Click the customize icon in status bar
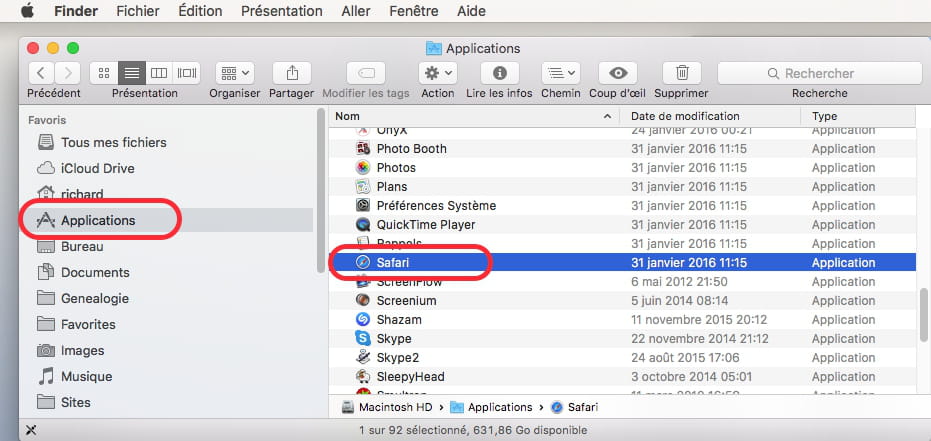The height and width of the screenshot is (441, 931). point(31,430)
